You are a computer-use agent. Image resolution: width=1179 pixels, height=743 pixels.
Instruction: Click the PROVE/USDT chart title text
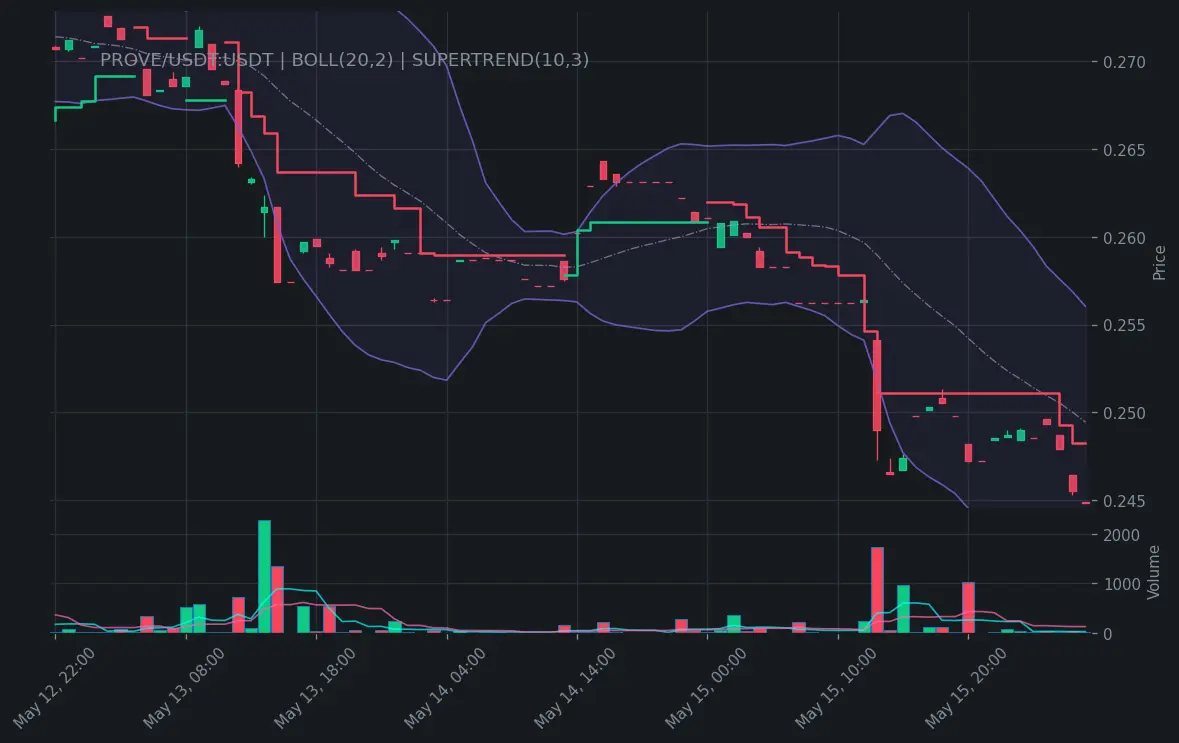point(344,60)
